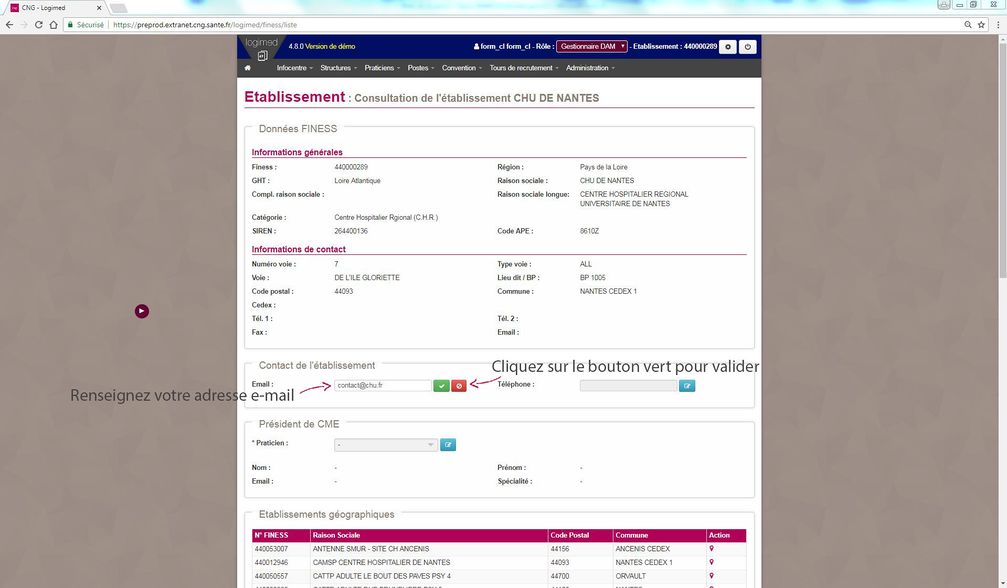Screen dimensions: 1007x588
Task: Click Code APE value 8610Z
Action: point(589,231)
